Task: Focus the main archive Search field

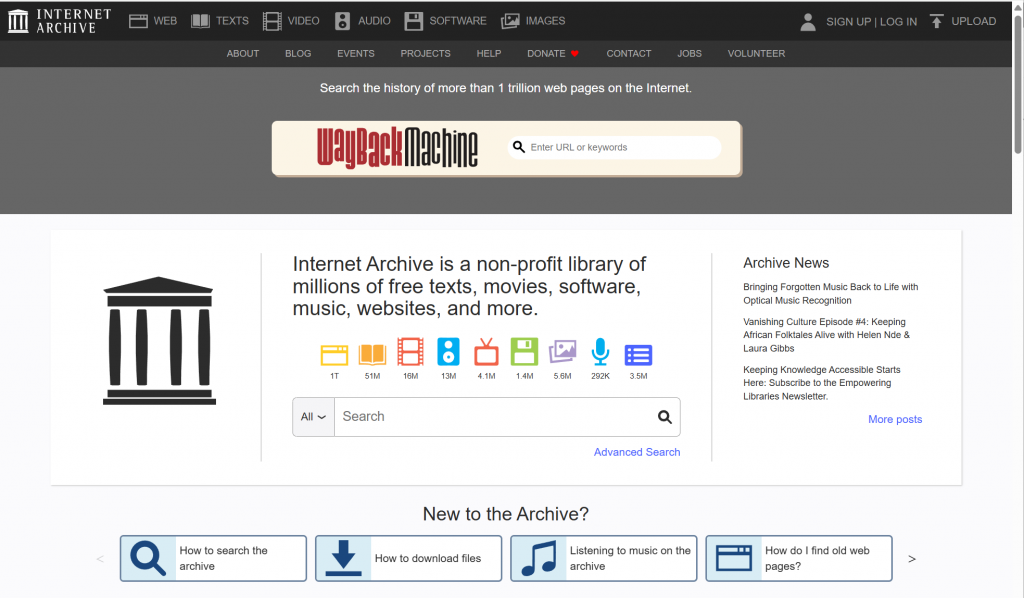Action: tap(494, 417)
